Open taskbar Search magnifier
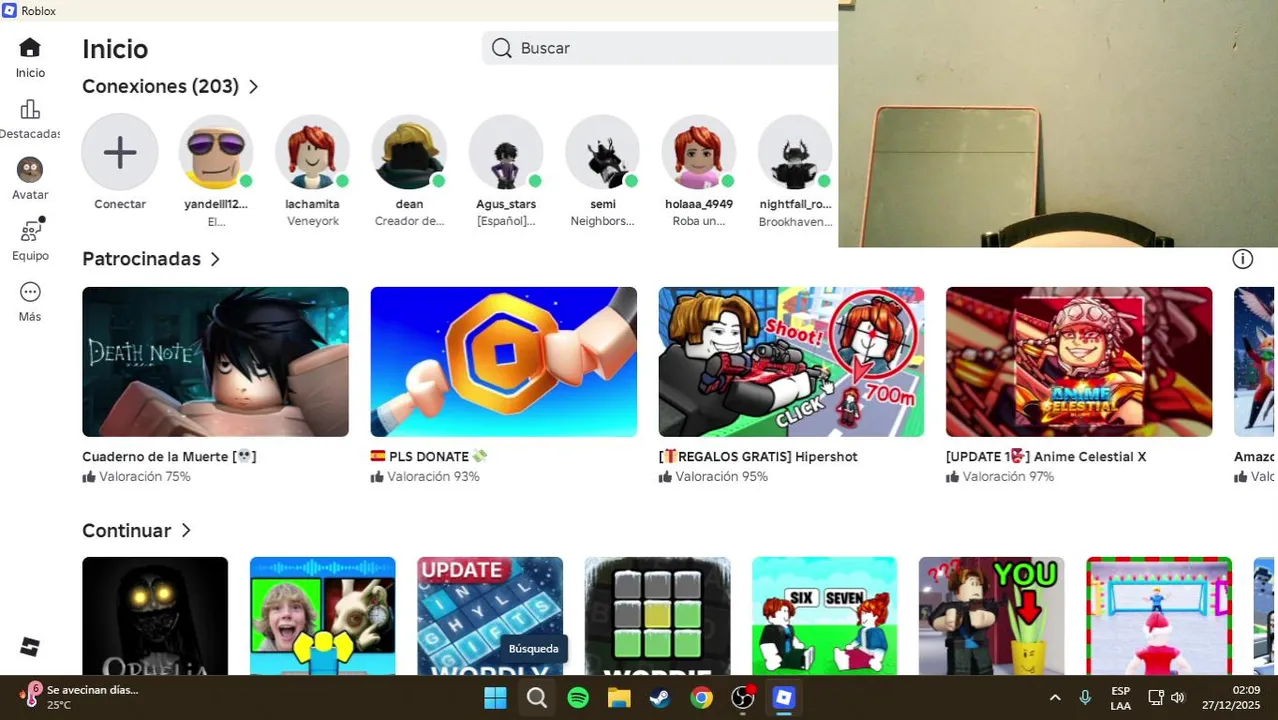Viewport: 1278px width, 720px height. coord(537,698)
